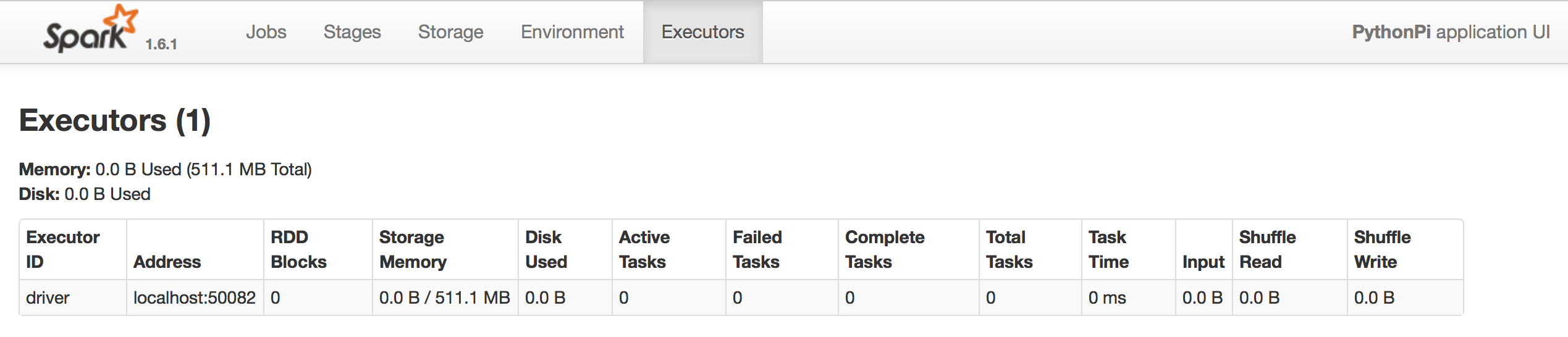1568x337 pixels.
Task: Sort by Executor ID column header
Action: tap(63, 249)
